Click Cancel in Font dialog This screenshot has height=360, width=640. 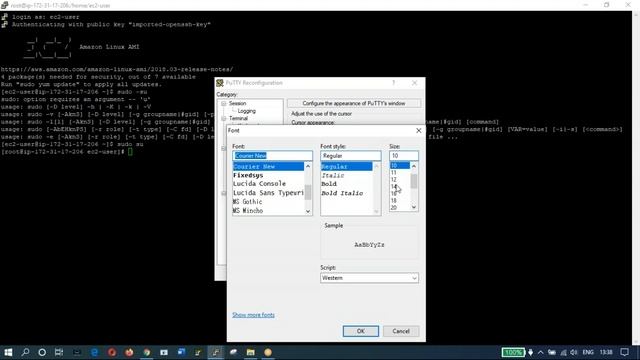coord(401,331)
